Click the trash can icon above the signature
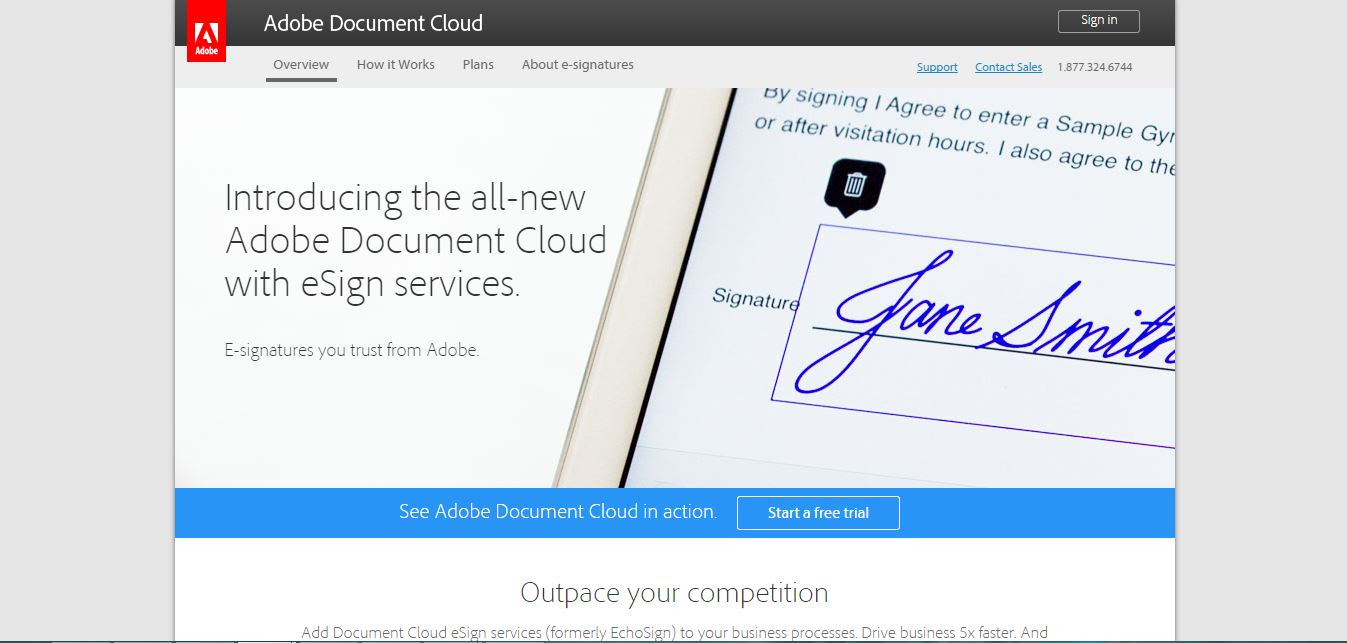Image resolution: width=1347 pixels, height=643 pixels. pos(855,185)
